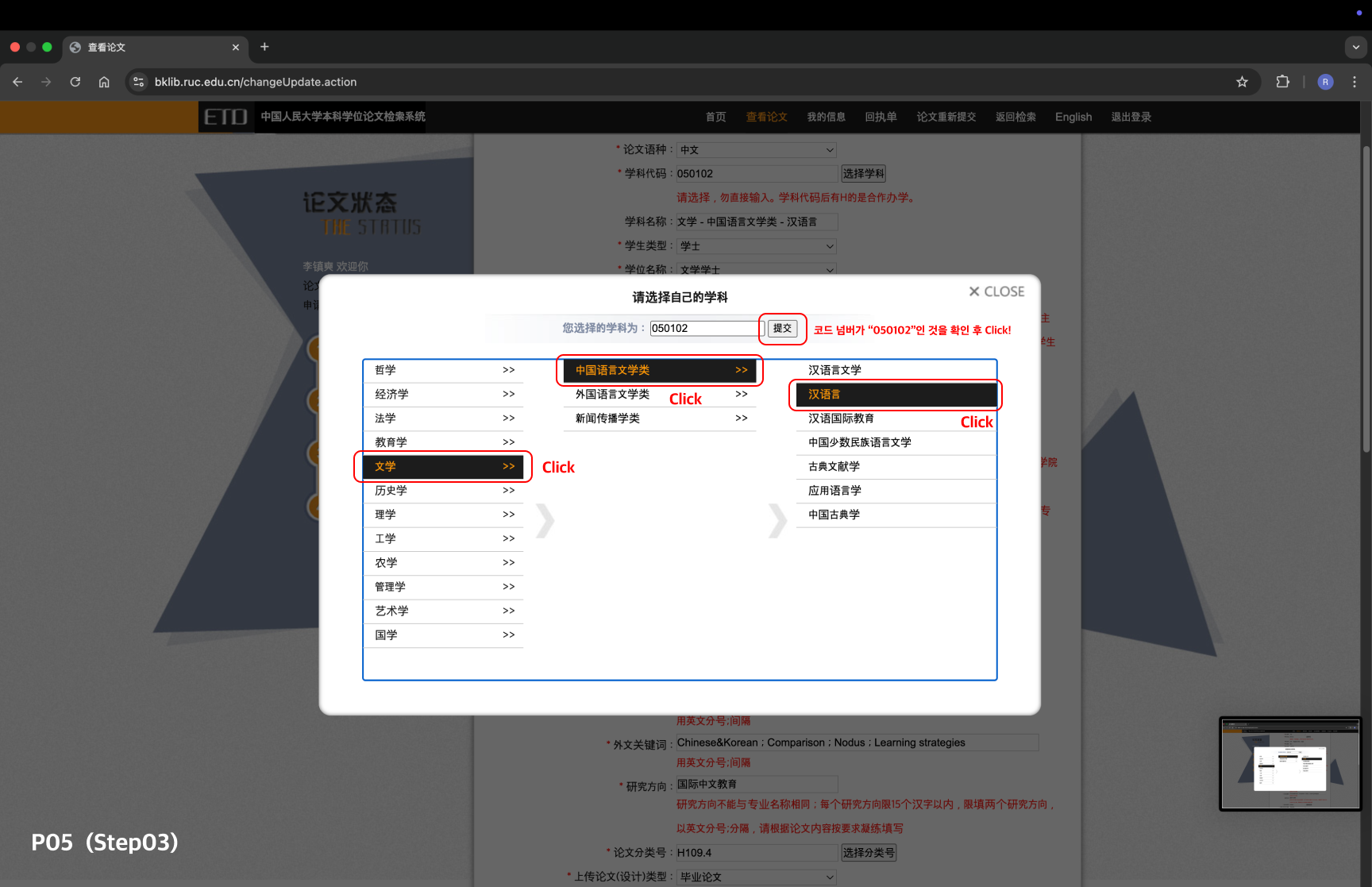Viewport: 1372px width, 887px height.
Task: Open the Chrome three-dot menu
Action: [x=1355, y=82]
